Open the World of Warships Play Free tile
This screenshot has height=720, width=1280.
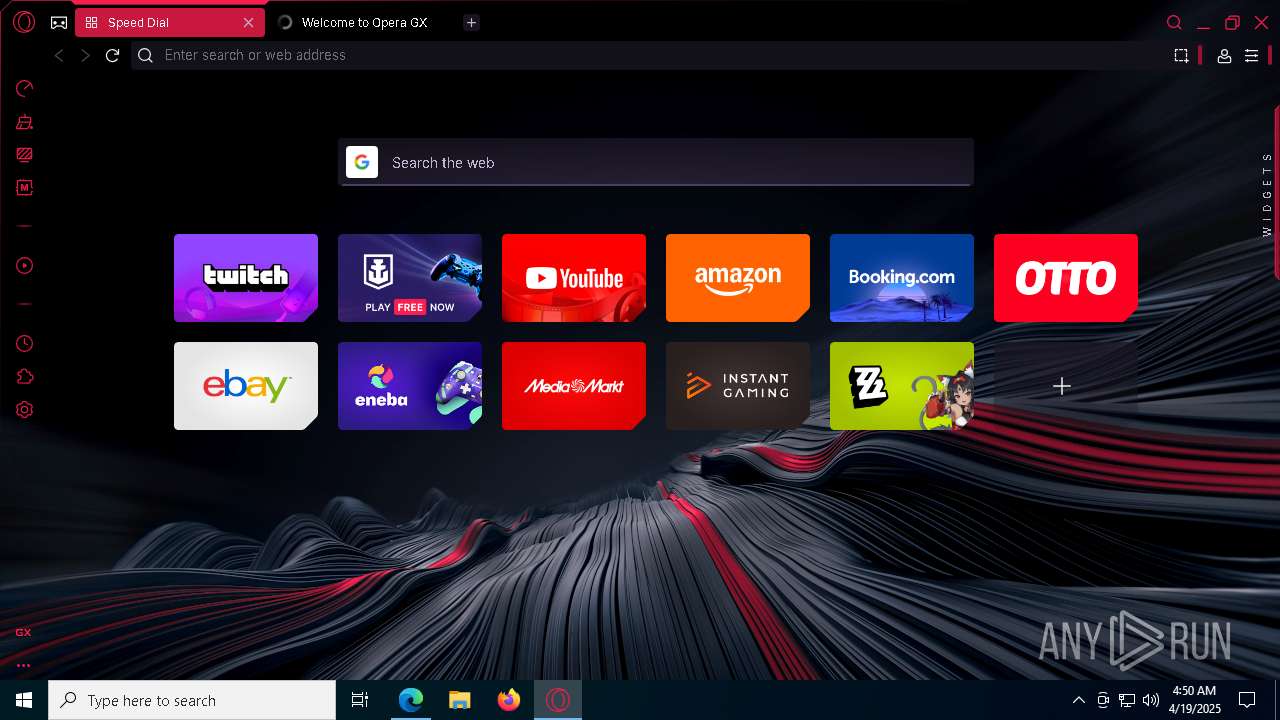click(410, 278)
